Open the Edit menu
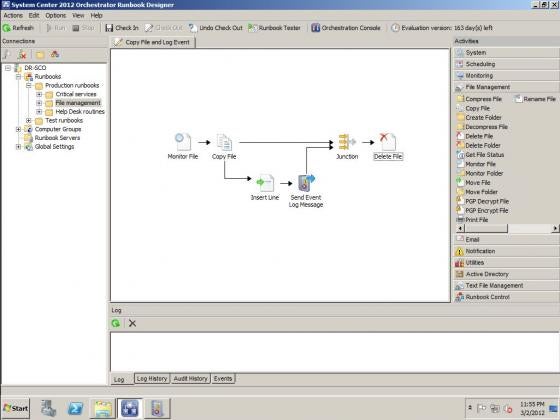Screen dimensions: 560x420 click(34, 15)
